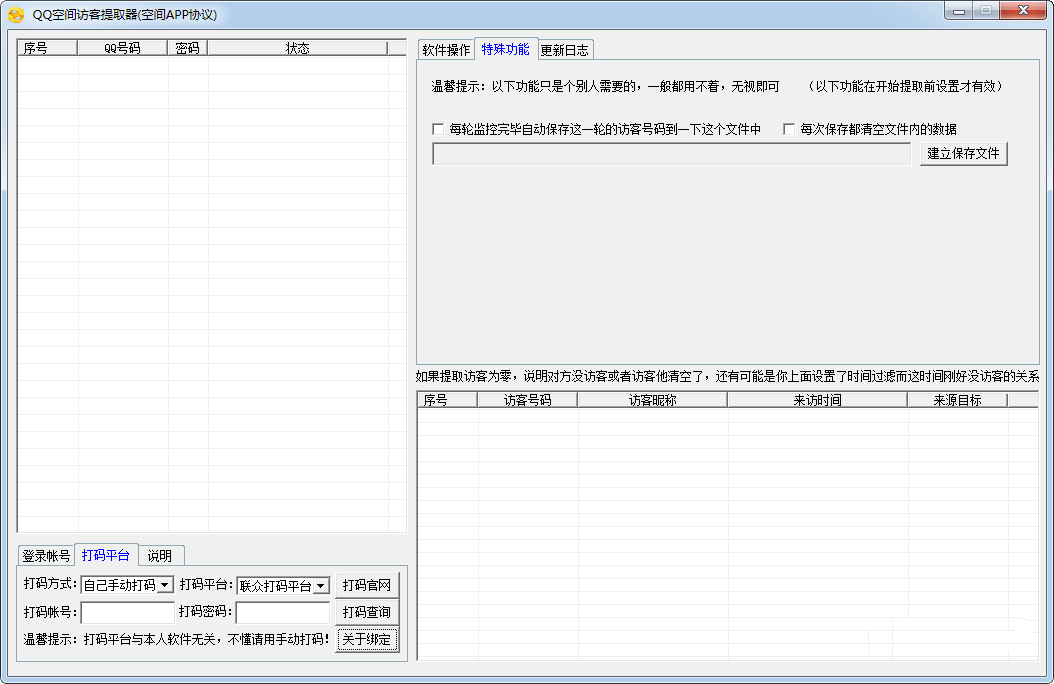The height and width of the screenshot is (684, 1054).
Task: Click the 密码 column header
Action: pyautogui.click(x=188, y=48)
